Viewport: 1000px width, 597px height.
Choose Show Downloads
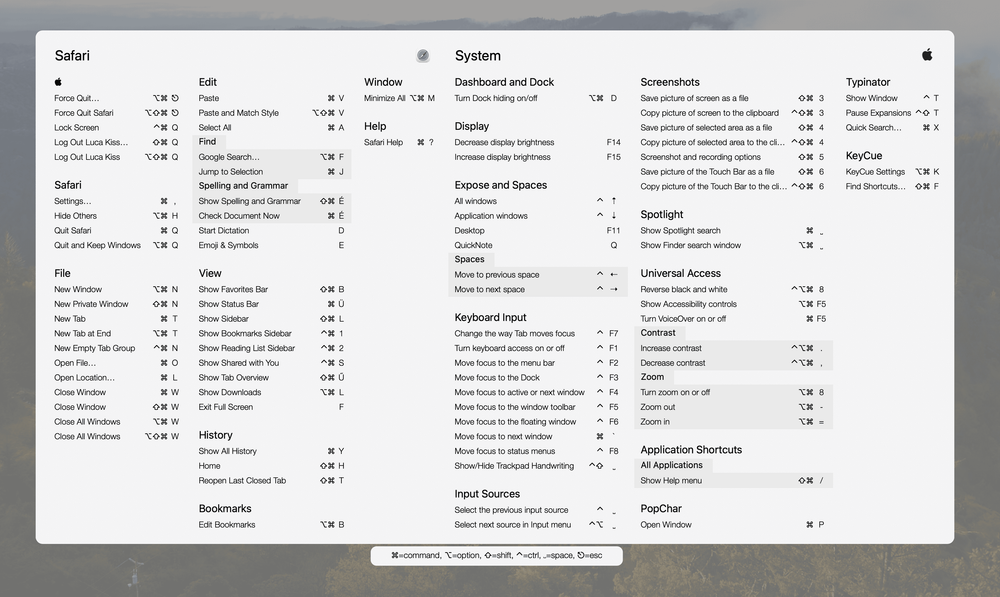coord(272,392)
